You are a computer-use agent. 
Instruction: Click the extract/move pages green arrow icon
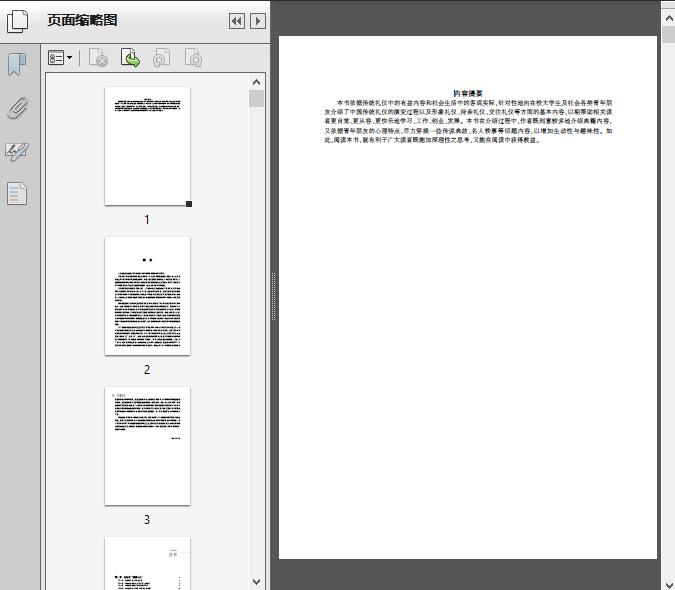point(130,59)
